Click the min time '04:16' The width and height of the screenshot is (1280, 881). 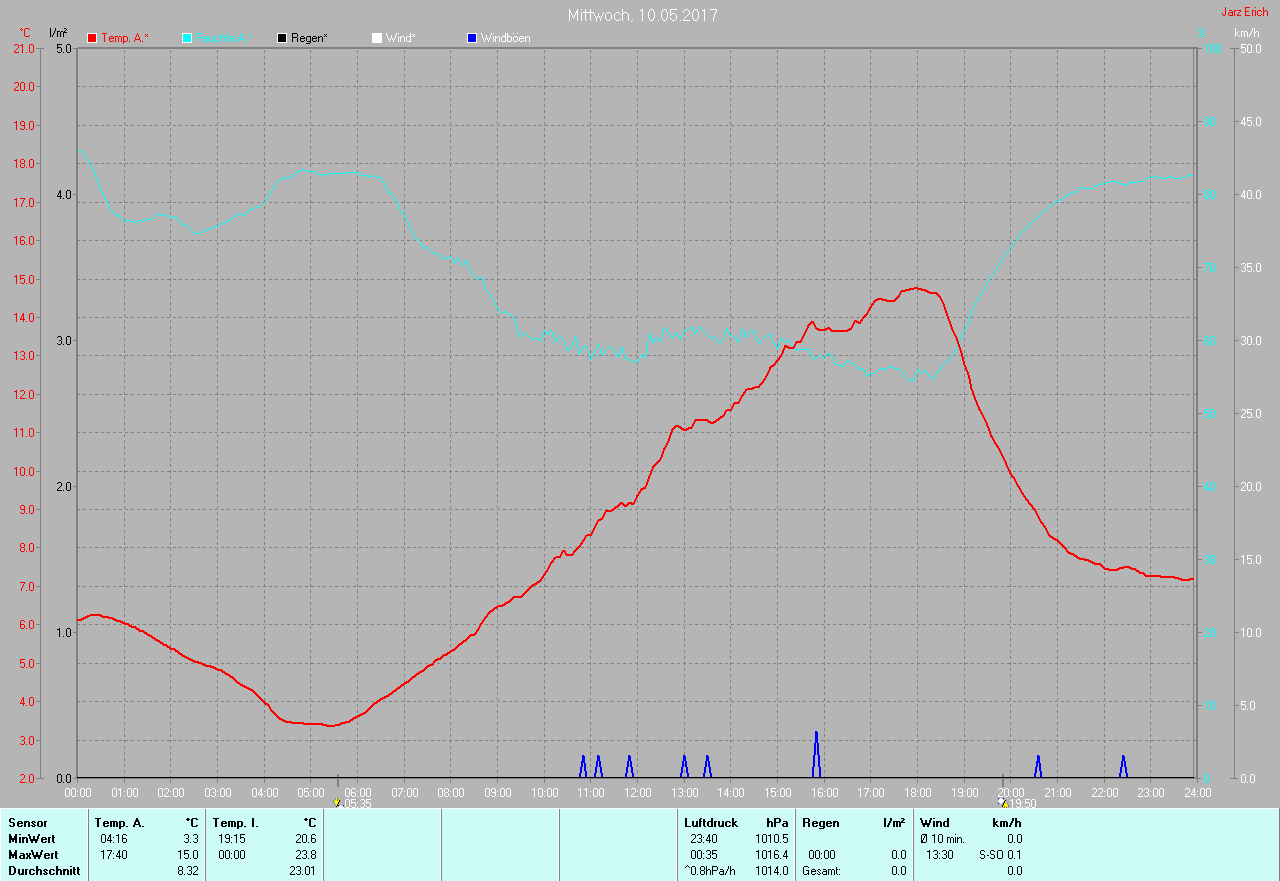(x=114, y=839)
